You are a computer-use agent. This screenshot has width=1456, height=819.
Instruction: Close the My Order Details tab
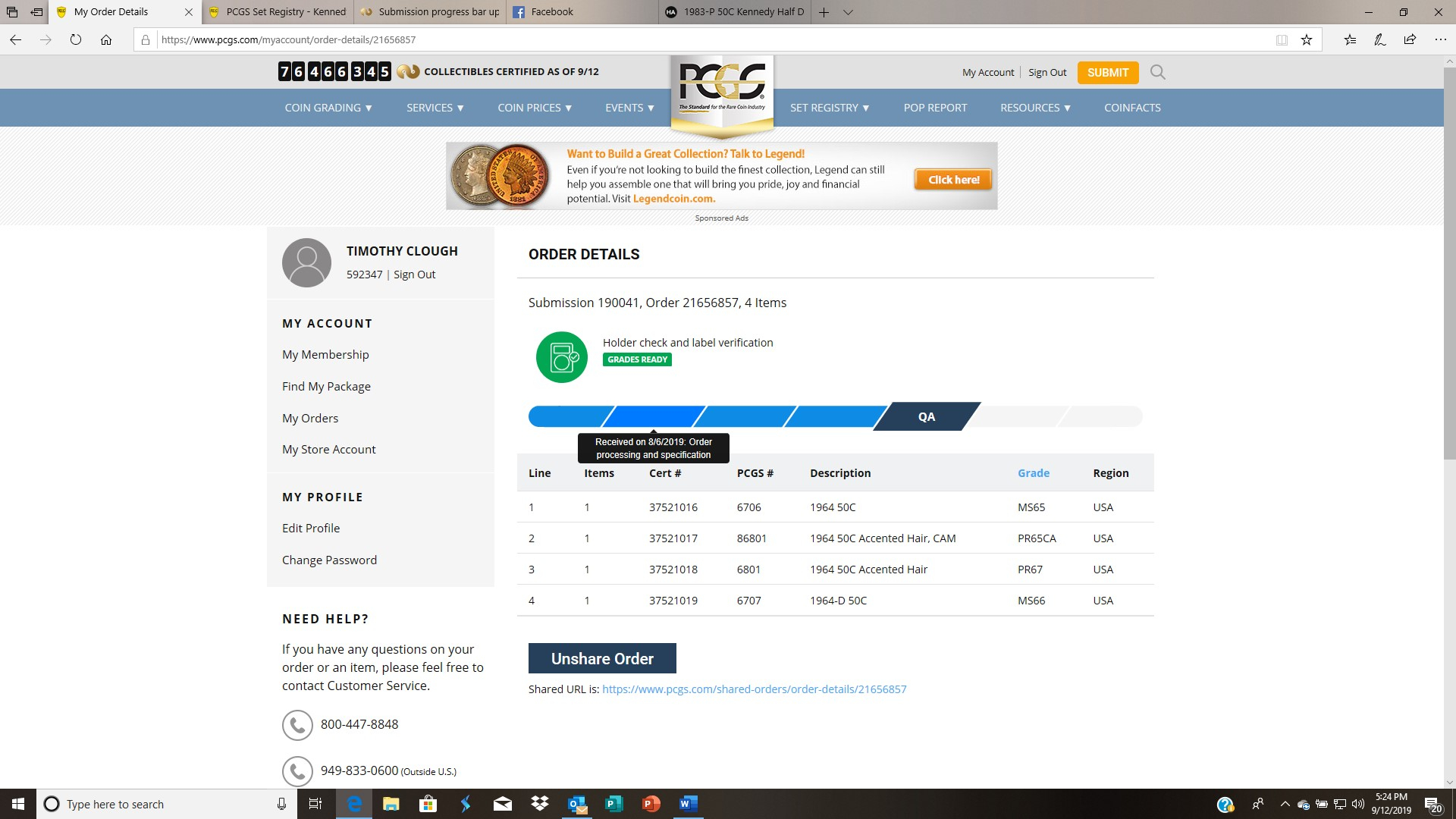coord(189,12)
